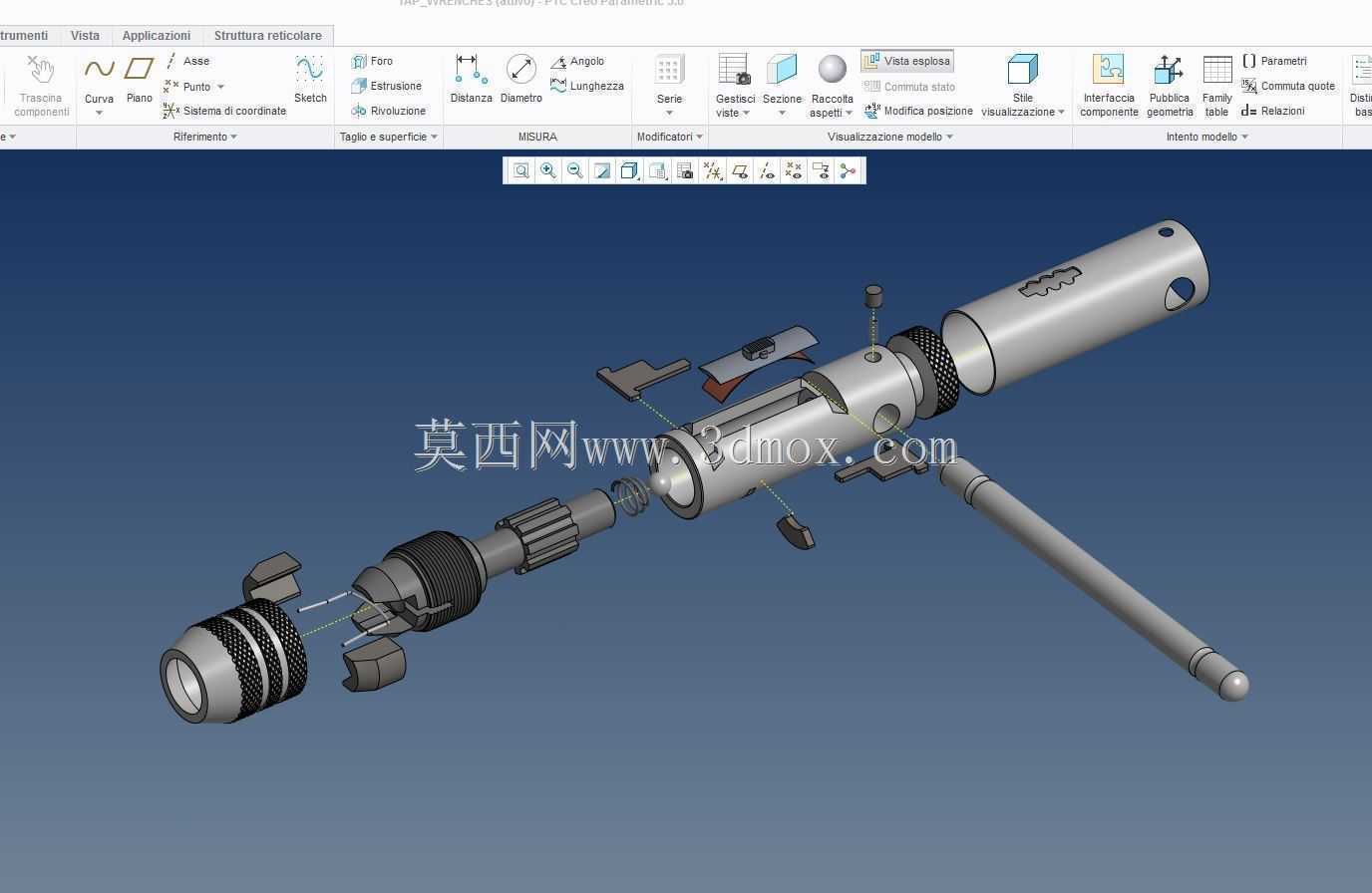Image resolution: width=1372 pixels, height=893 pixels.
Task: Click the Zoom Out magnifier icon
Action: pos(575,171)
